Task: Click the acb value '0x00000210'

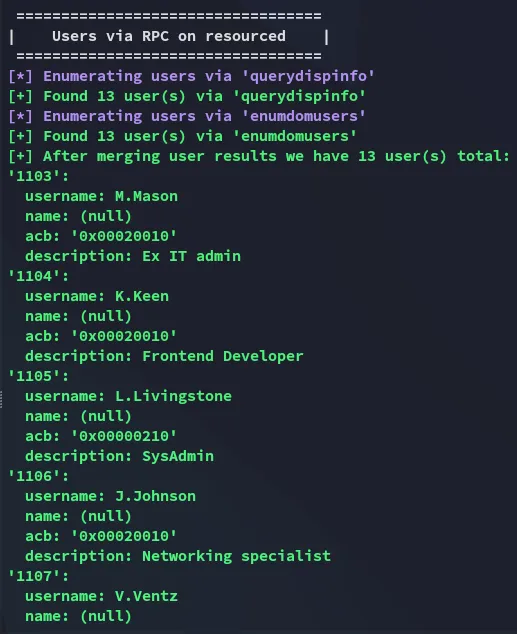Action: click(124, 436)
